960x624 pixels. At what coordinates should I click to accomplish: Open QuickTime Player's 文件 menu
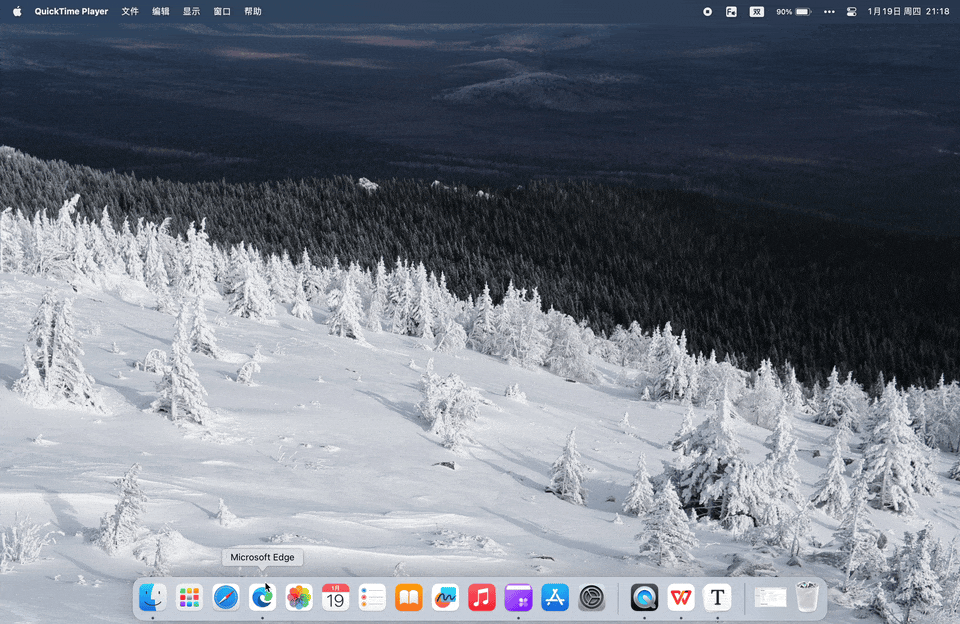point(129,12)
